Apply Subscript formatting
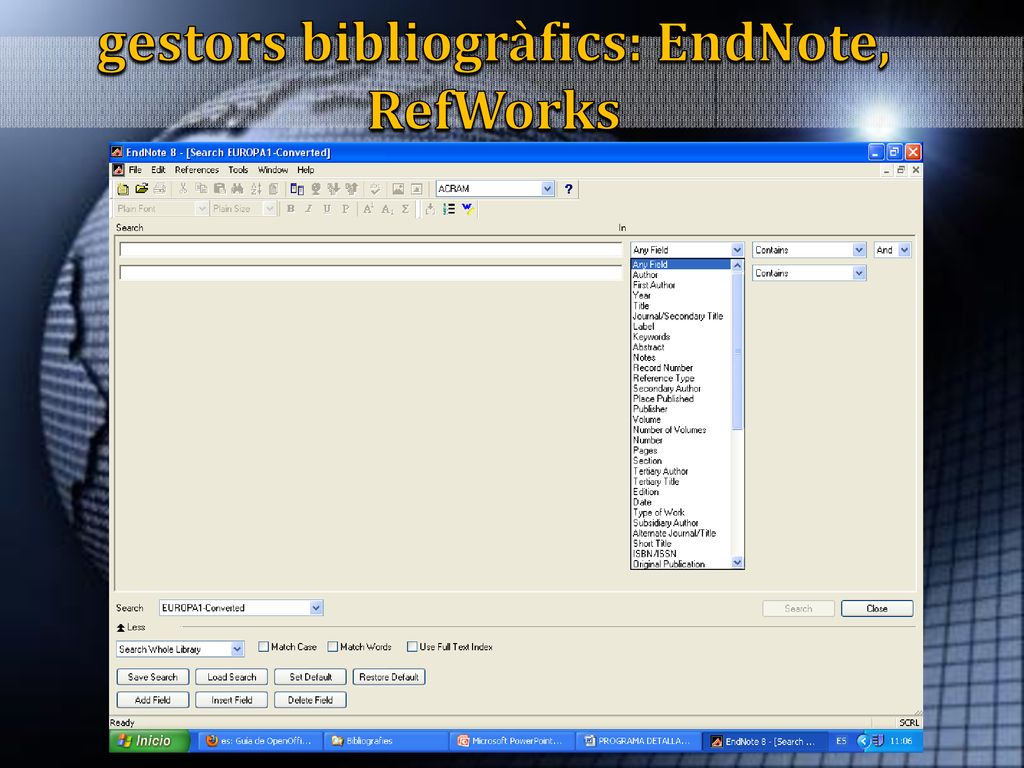The image size is (1024, 768). click(387, 209)
